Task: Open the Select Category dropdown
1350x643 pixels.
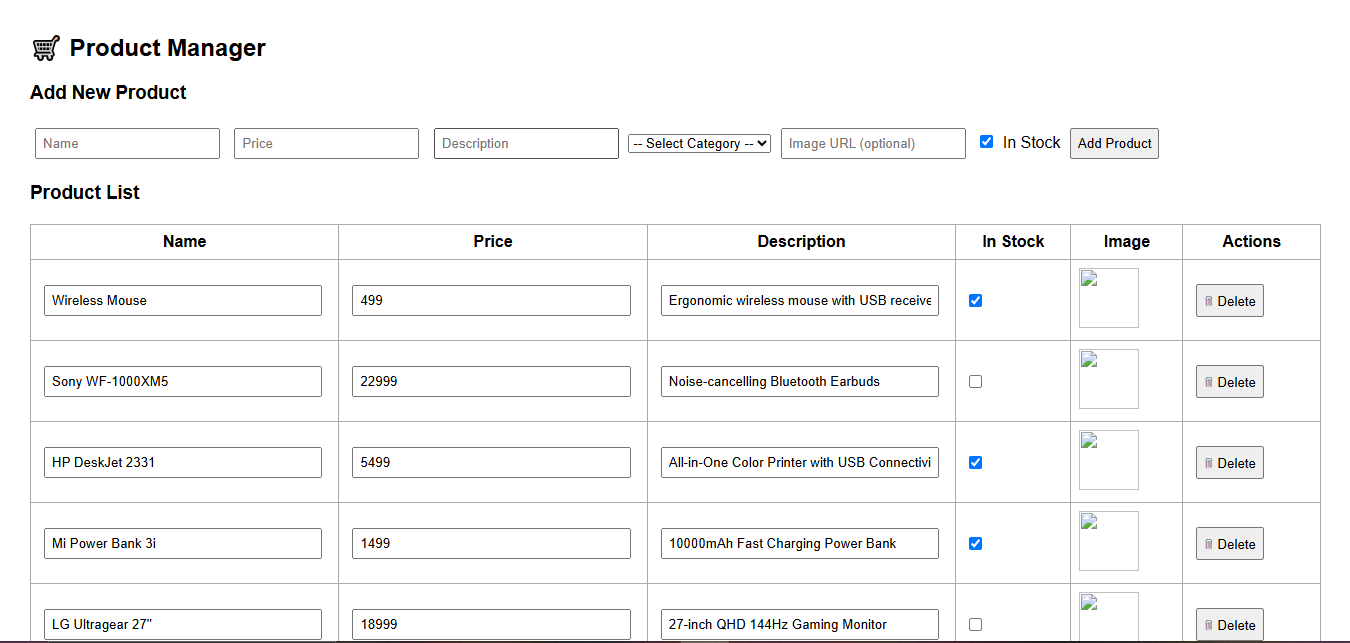Action: [698, 143]
